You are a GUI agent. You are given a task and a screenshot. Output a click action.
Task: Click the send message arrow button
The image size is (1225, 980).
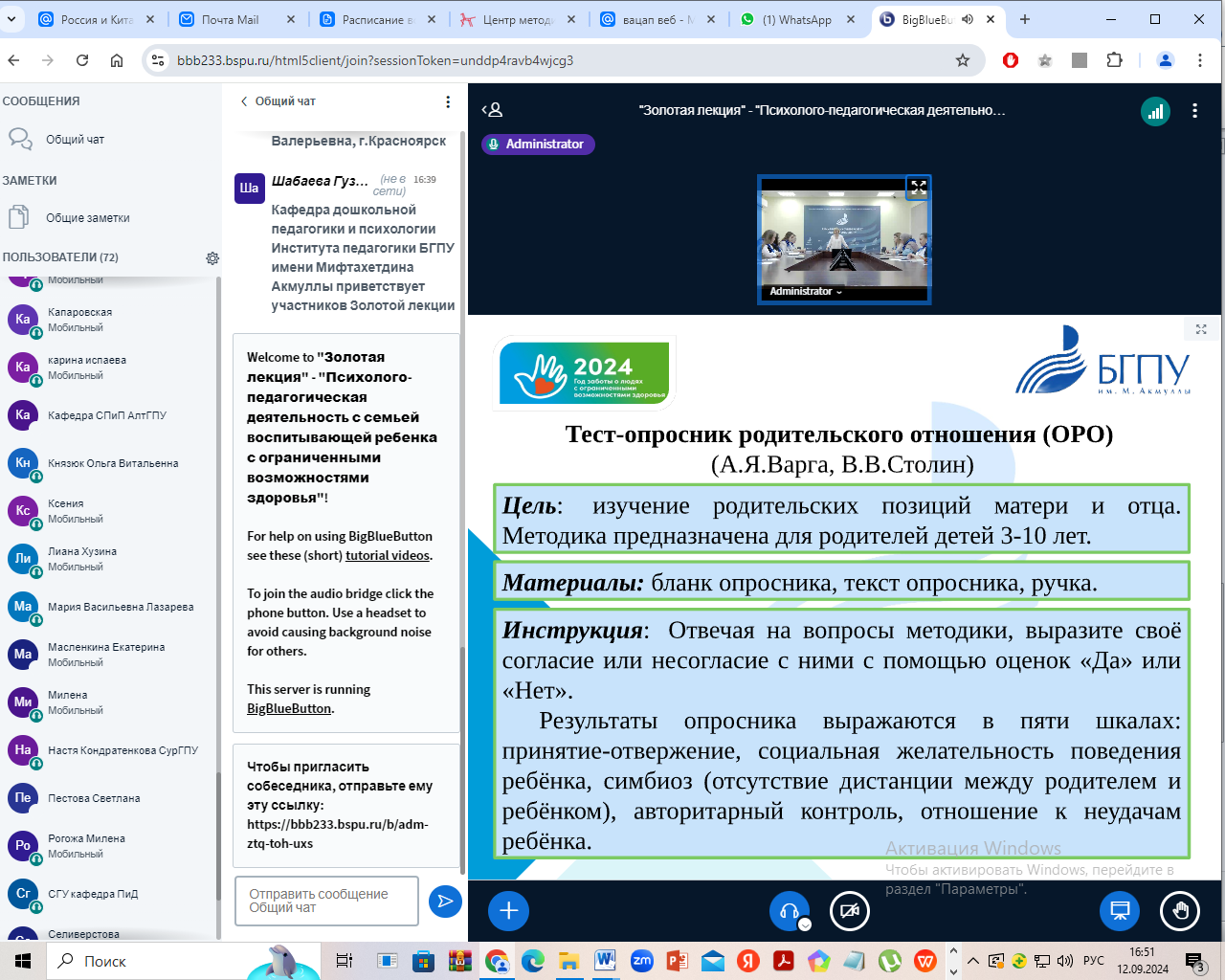pos(445,901)
